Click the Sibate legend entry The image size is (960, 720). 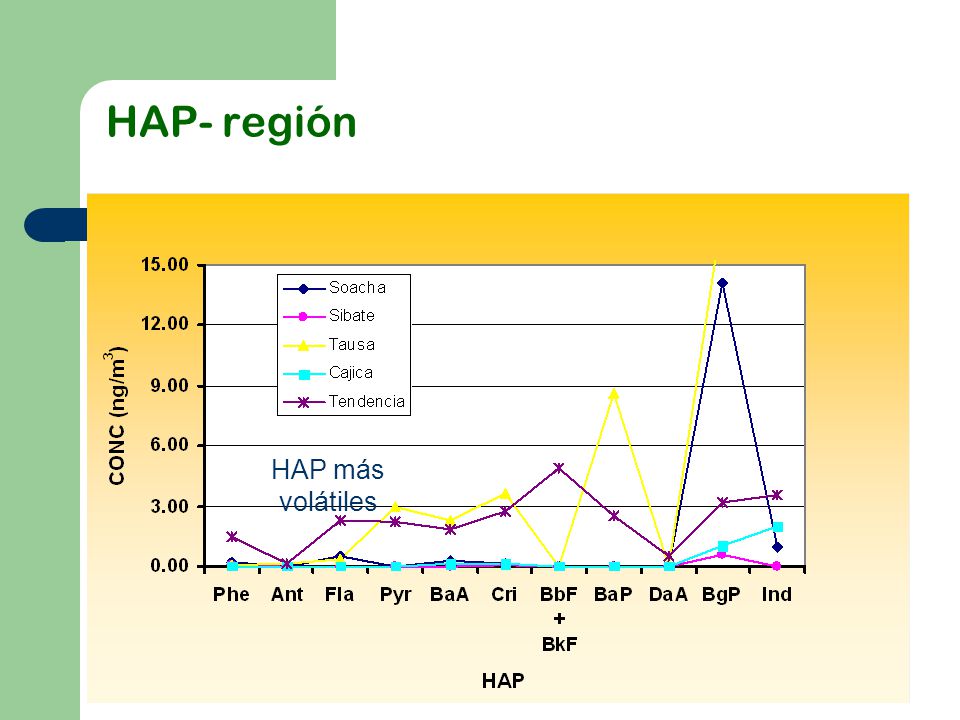(x=329, y=316)
